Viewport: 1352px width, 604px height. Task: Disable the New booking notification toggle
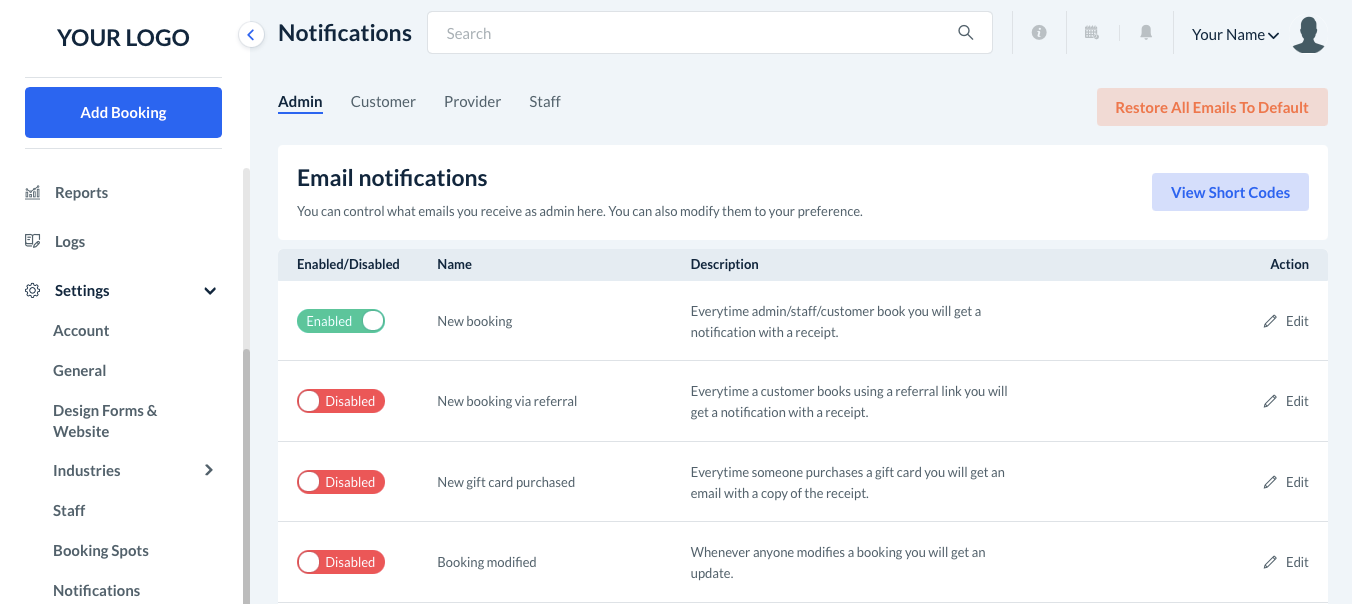(x=341, y=321)
